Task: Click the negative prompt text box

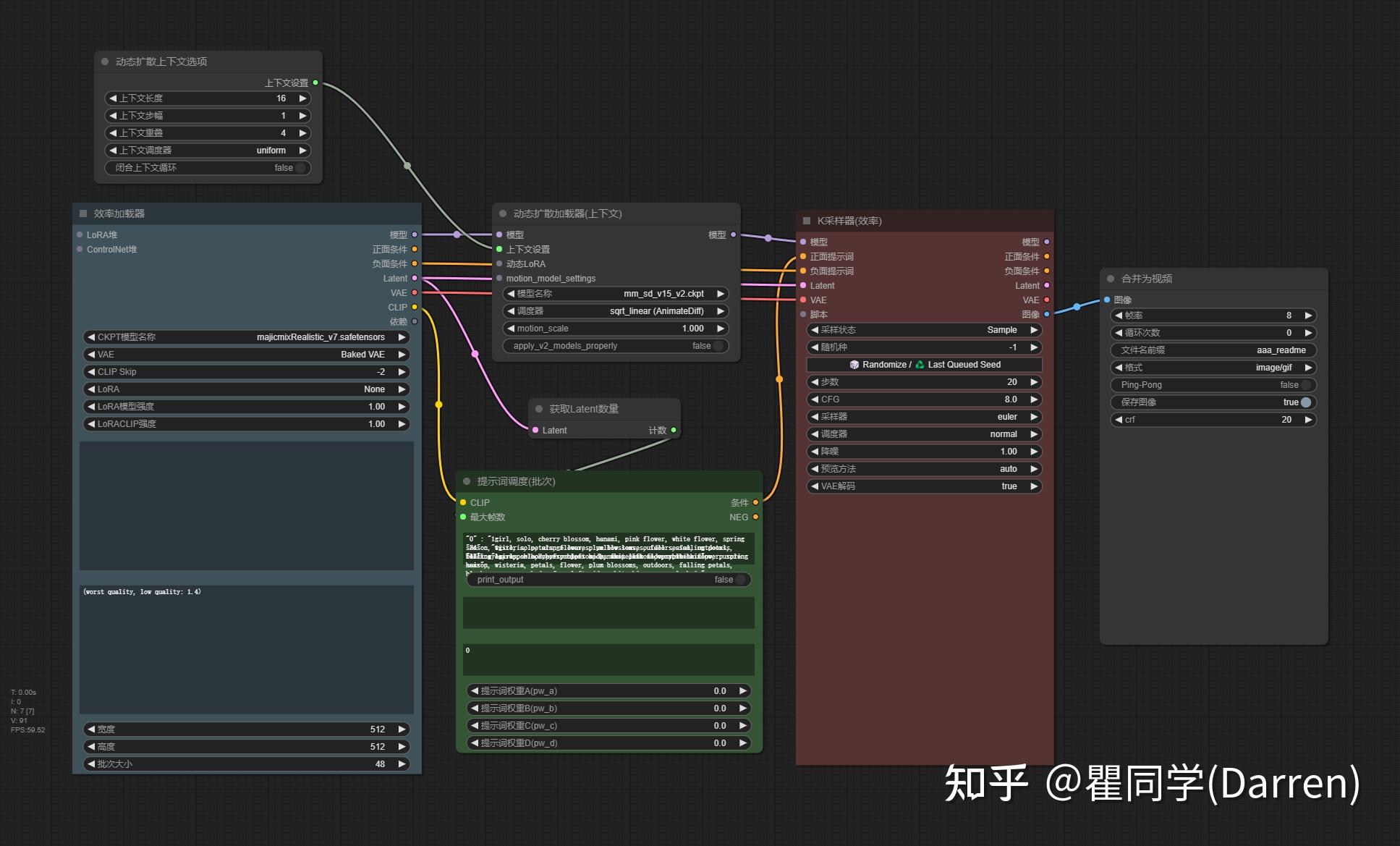Action: [x=246, y=649]
